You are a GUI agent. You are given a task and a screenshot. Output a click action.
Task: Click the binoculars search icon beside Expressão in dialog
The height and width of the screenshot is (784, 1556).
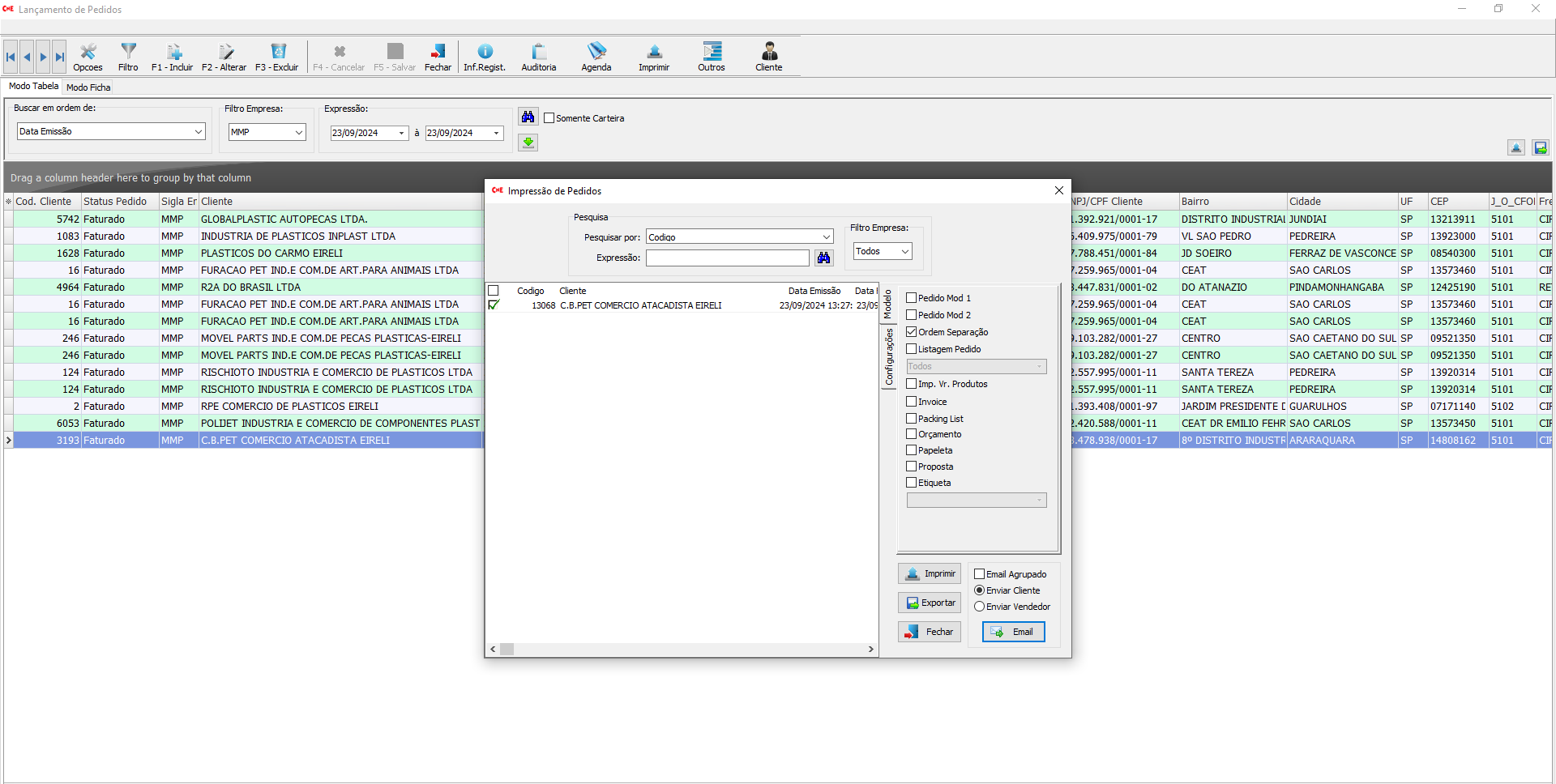coord(823,258)
